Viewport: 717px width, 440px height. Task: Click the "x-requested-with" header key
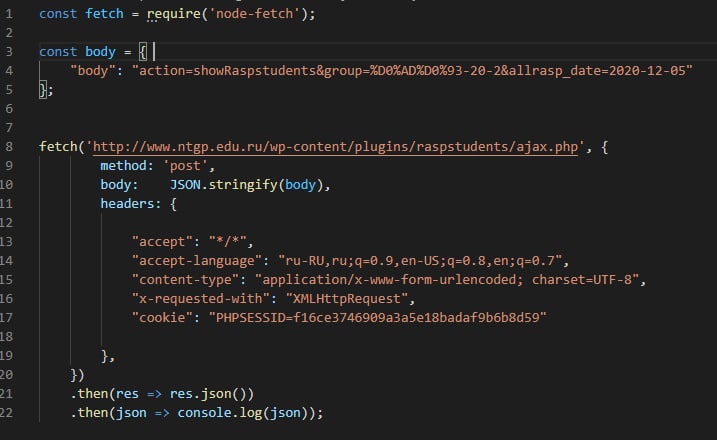(200, 299)
